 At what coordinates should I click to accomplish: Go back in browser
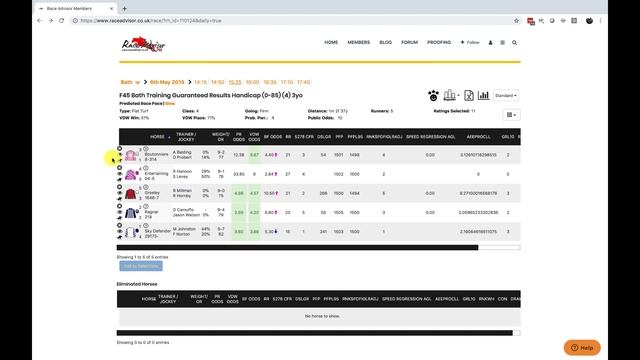[40, 20]
